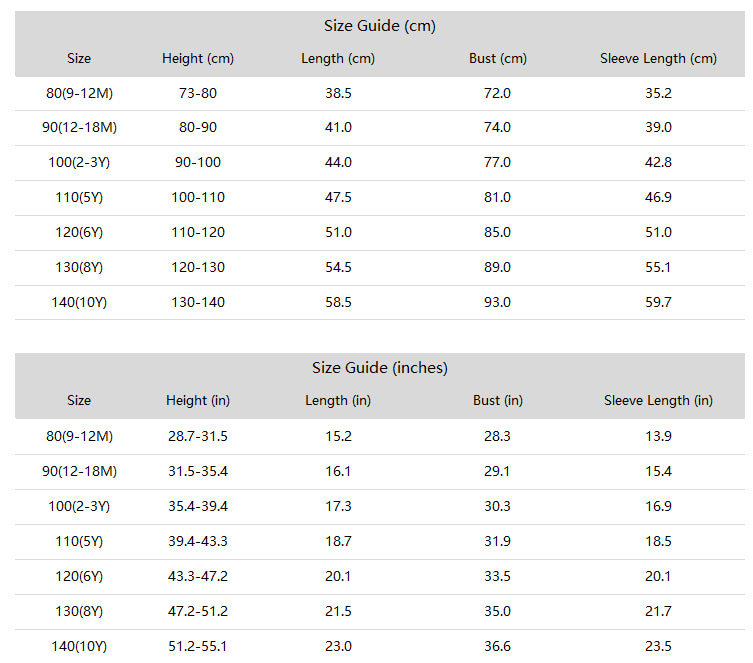Click the 42.8 sleeve length cell
Image resolution: width=753 pixels, height=663 pixels.
coord(658,162)
